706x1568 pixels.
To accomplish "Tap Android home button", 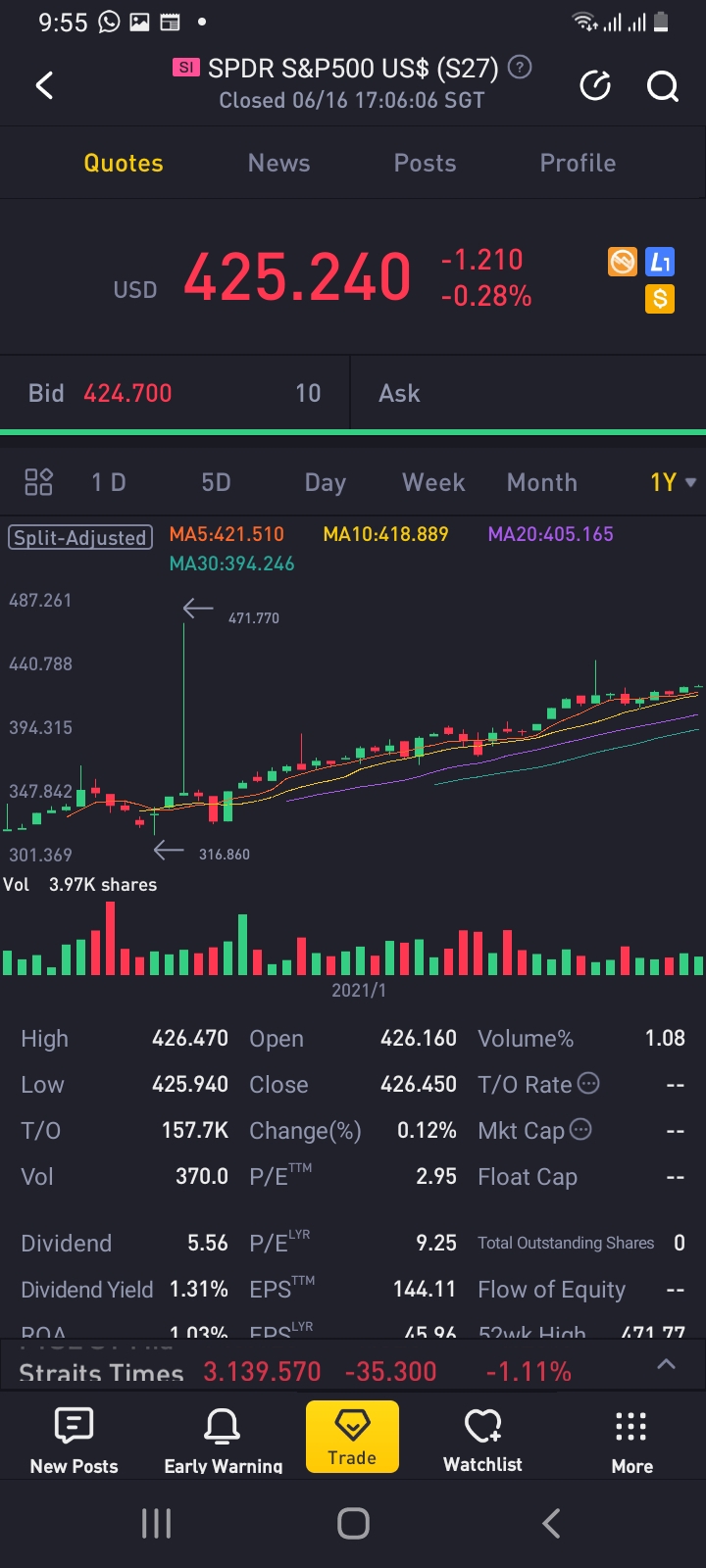I will point(353,1523).
